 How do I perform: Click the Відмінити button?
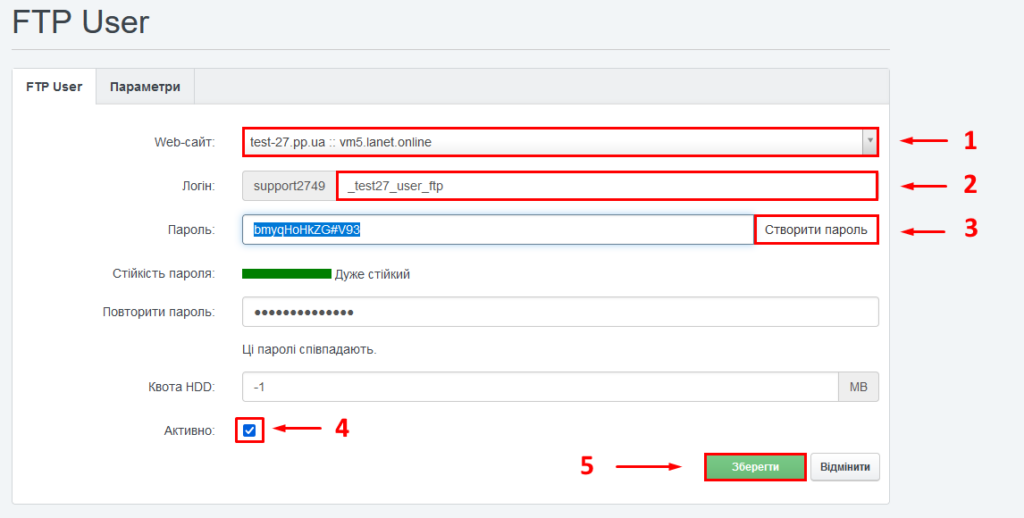coord(845,467)
